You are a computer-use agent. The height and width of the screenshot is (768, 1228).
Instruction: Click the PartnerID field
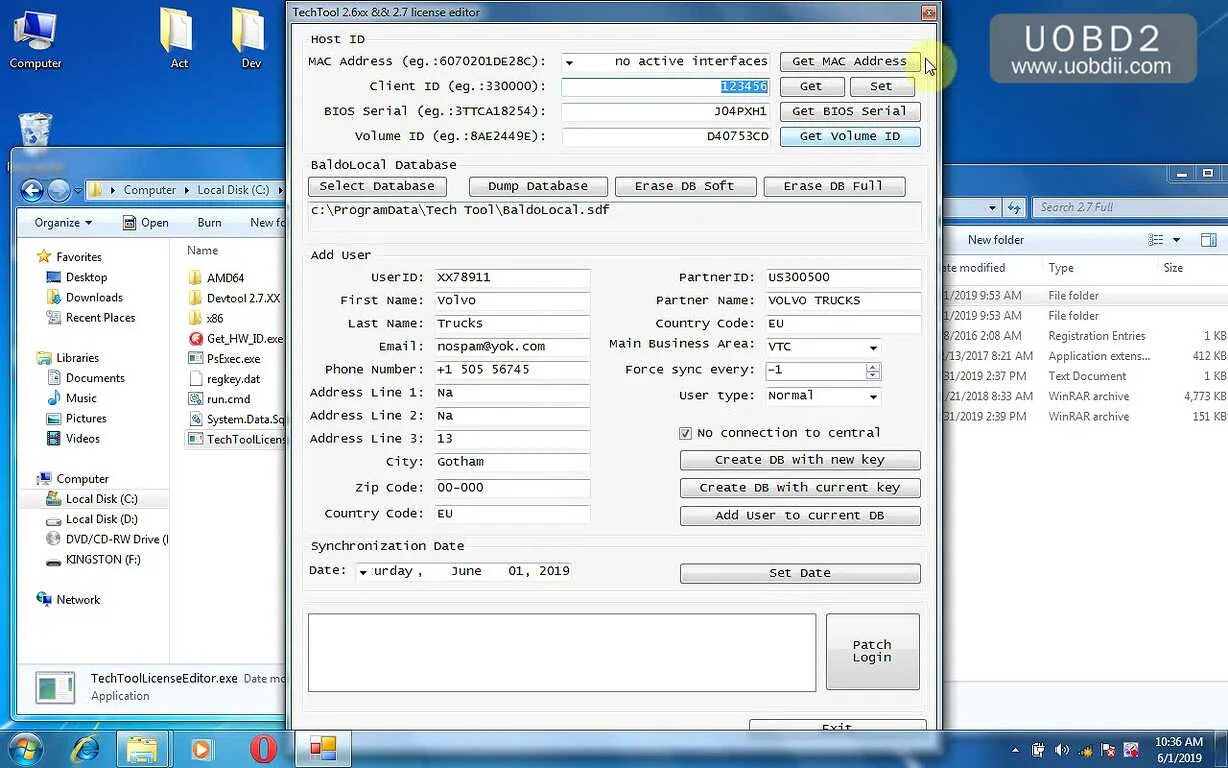pos(843,278)
